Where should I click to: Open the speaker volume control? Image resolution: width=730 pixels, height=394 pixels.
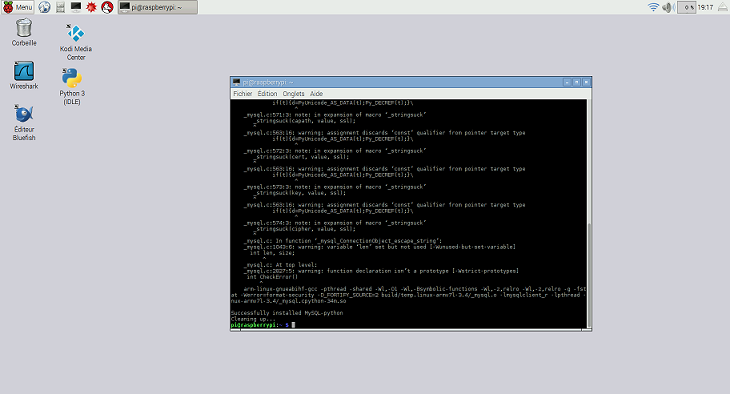(x=669, y=7)
